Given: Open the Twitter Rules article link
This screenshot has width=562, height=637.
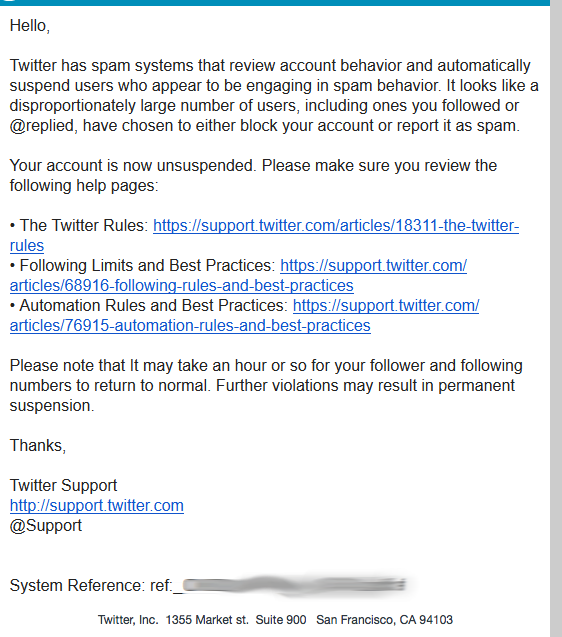Looking at the screenshot, I should 336,225.
